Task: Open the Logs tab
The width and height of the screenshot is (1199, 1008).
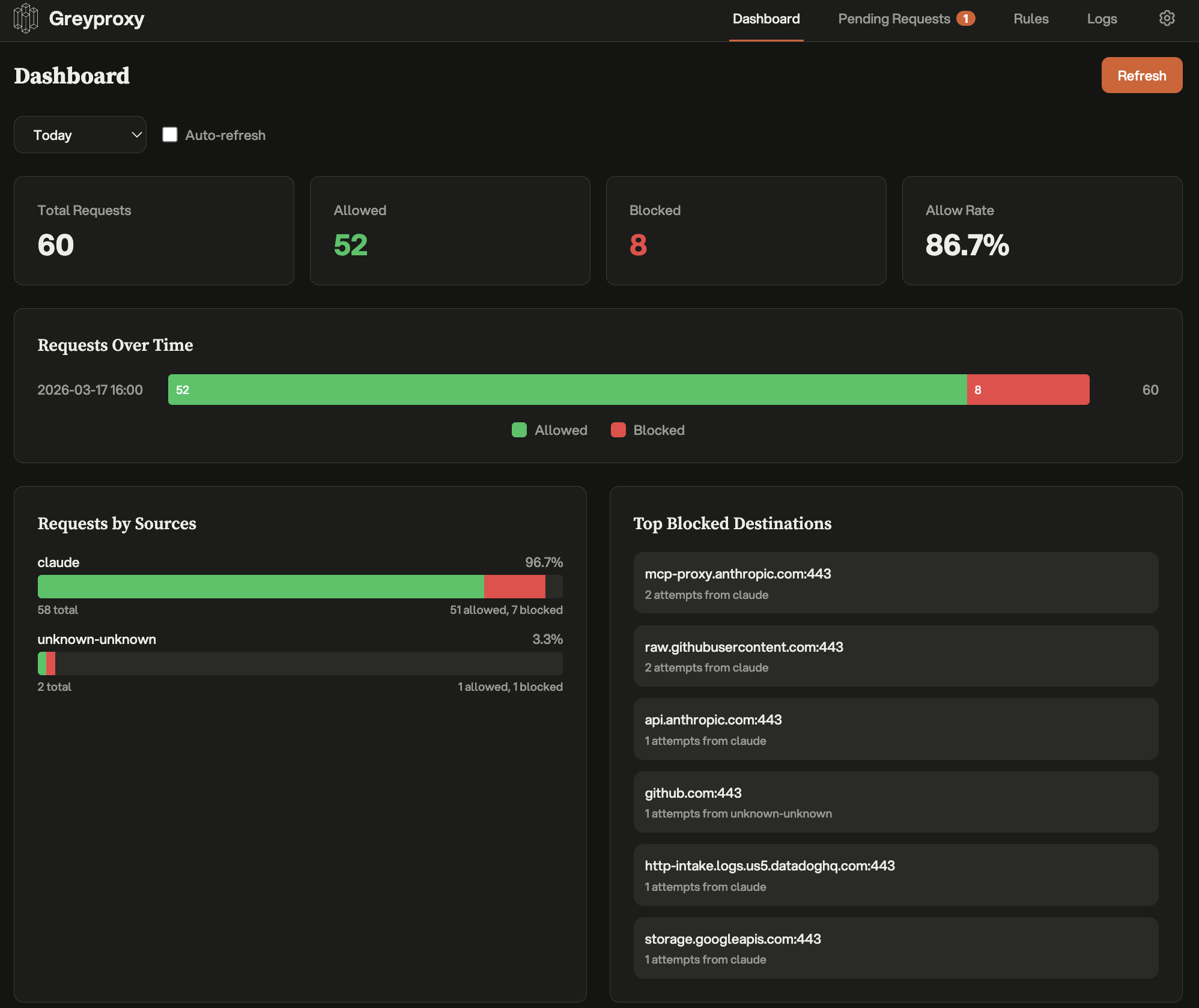Action: point(1102,19)
